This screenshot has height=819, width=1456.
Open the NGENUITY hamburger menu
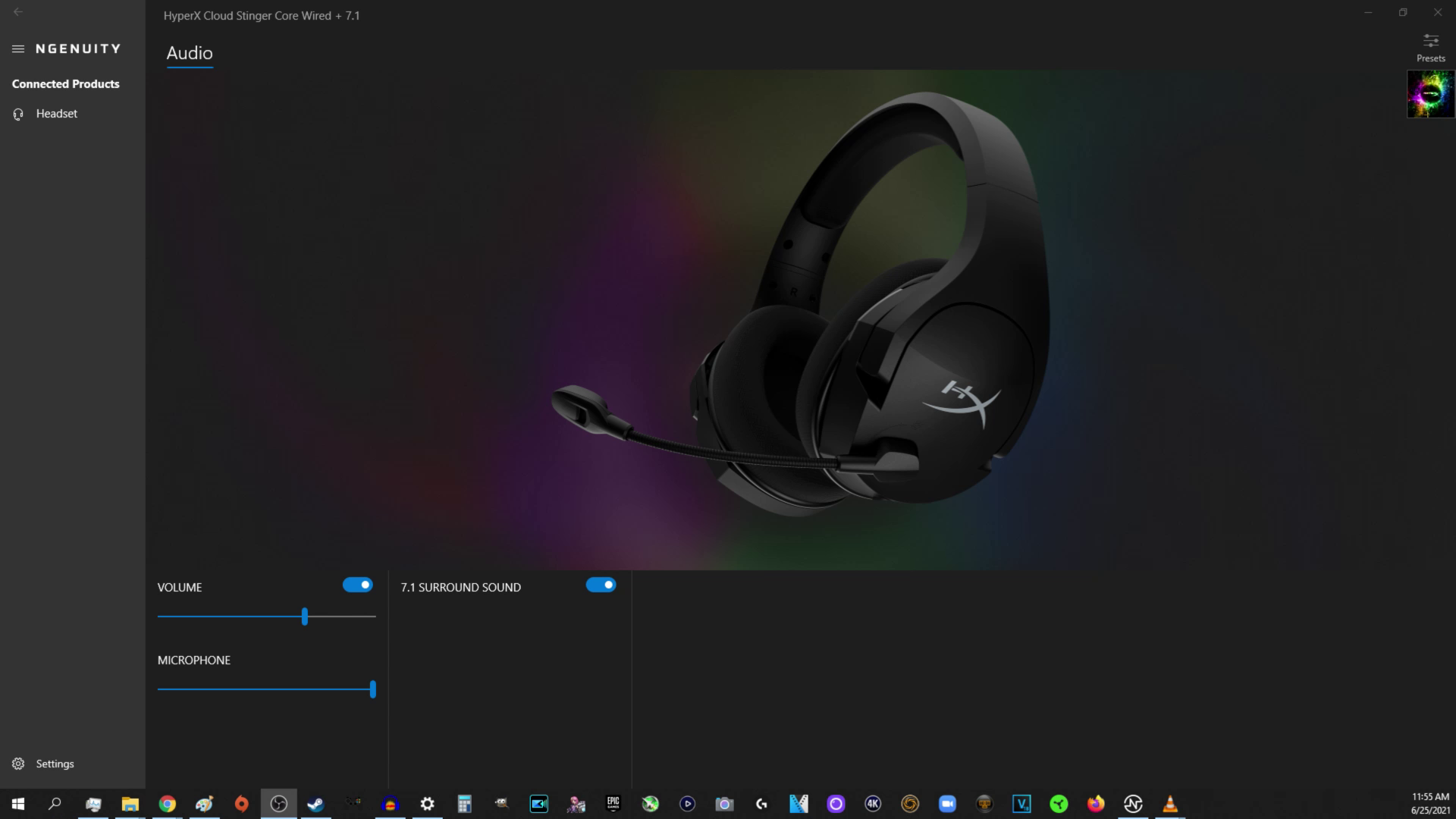pos(18,49)
